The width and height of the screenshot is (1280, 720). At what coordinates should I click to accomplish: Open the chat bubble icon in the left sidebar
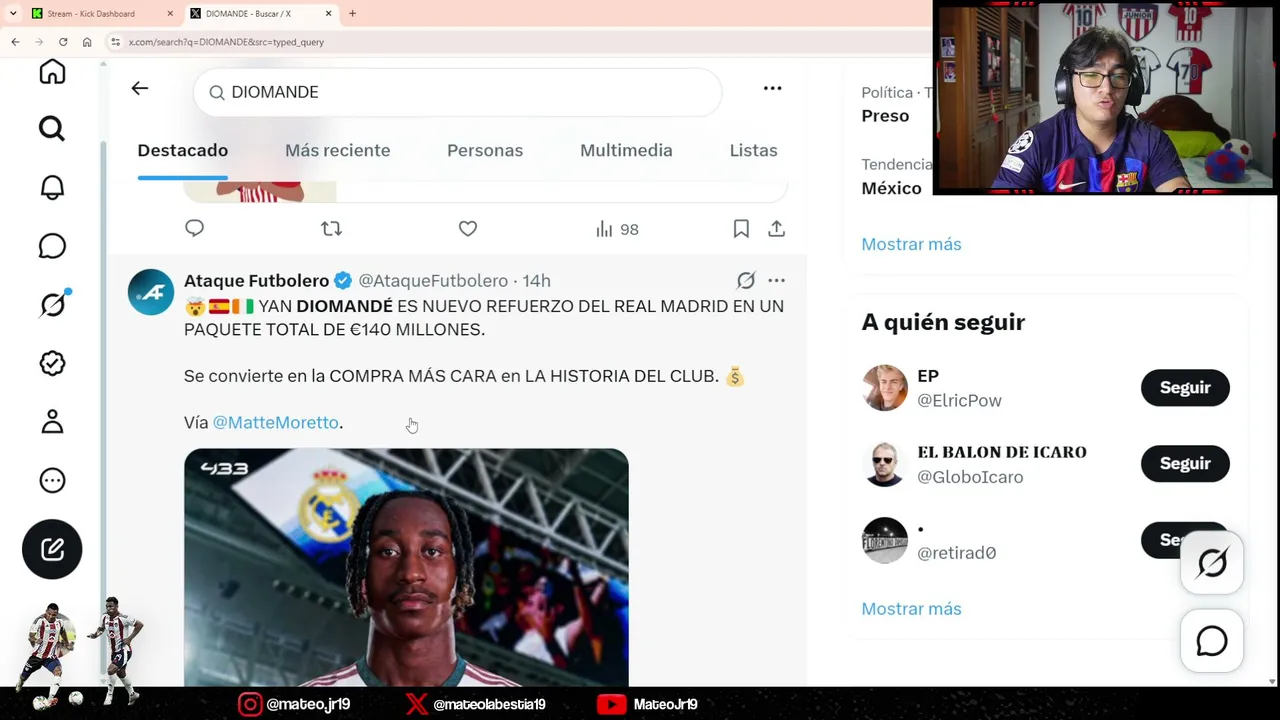pos(52,246)
